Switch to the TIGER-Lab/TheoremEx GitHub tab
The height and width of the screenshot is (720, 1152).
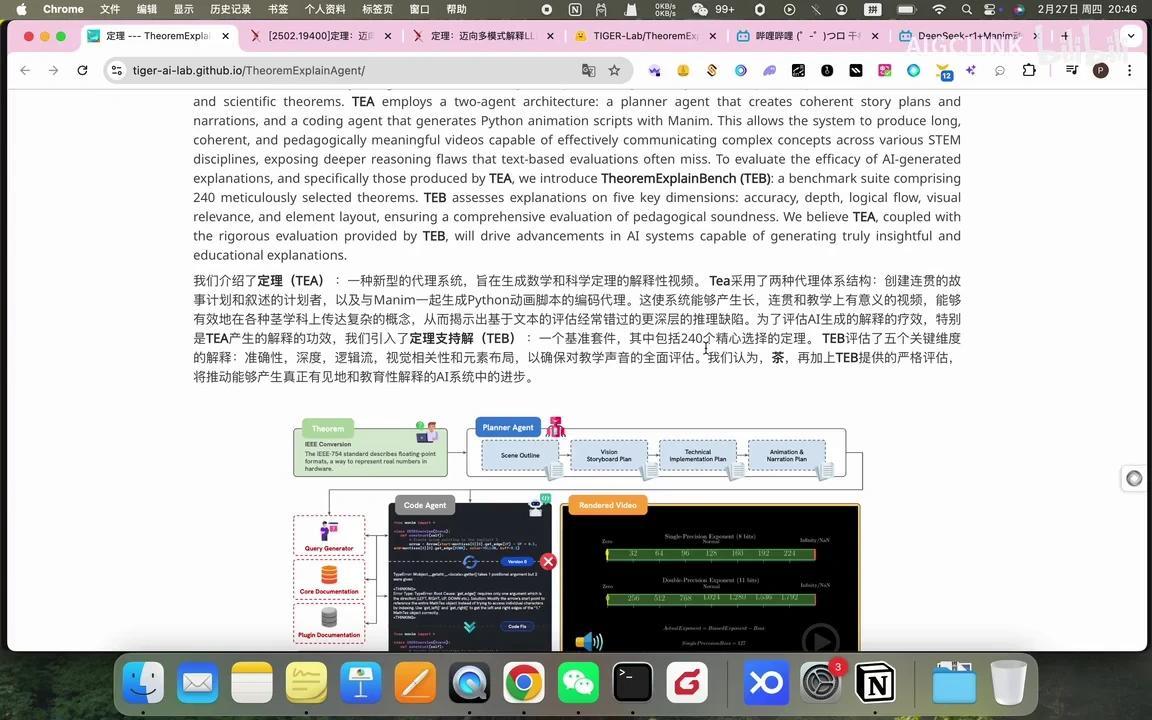point(640,35)
